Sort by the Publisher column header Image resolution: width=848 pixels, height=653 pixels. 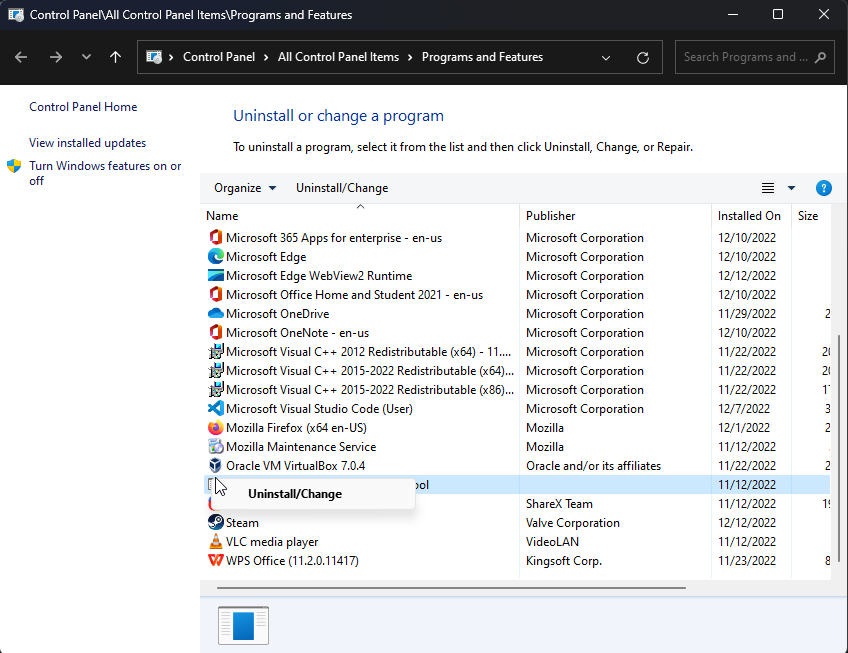(615, 215)
